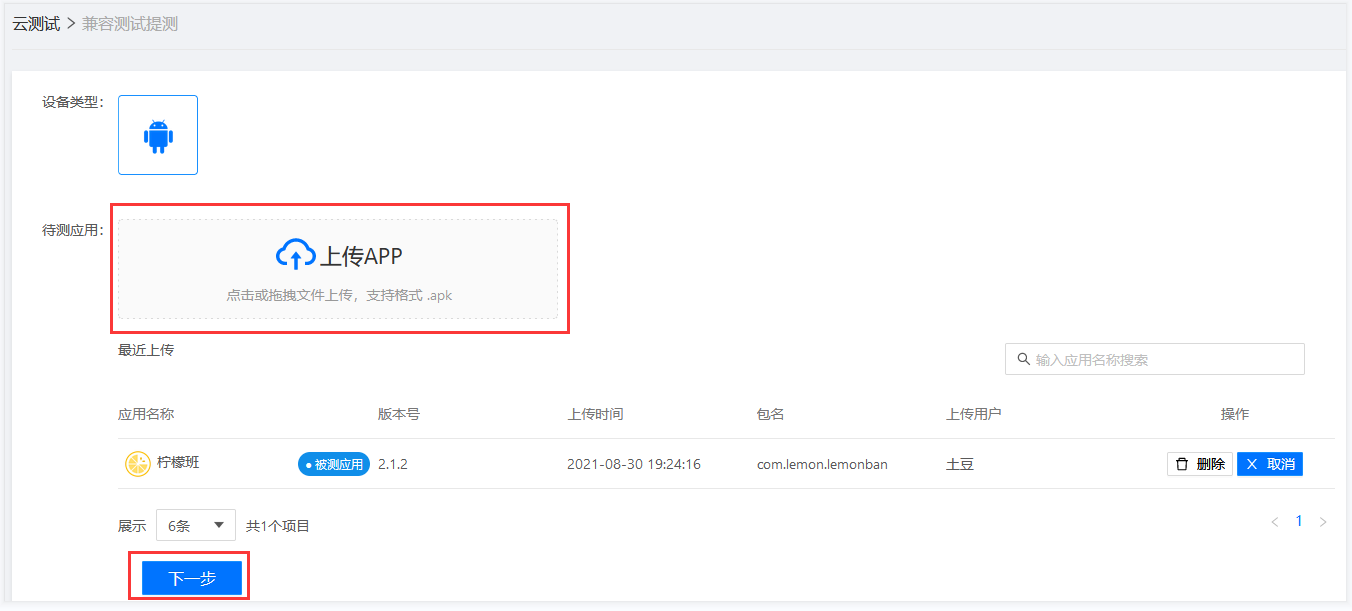This screenshot has width=1352, height=611.
Task: Click the cloud upload icon
Action: click(295, 255)
